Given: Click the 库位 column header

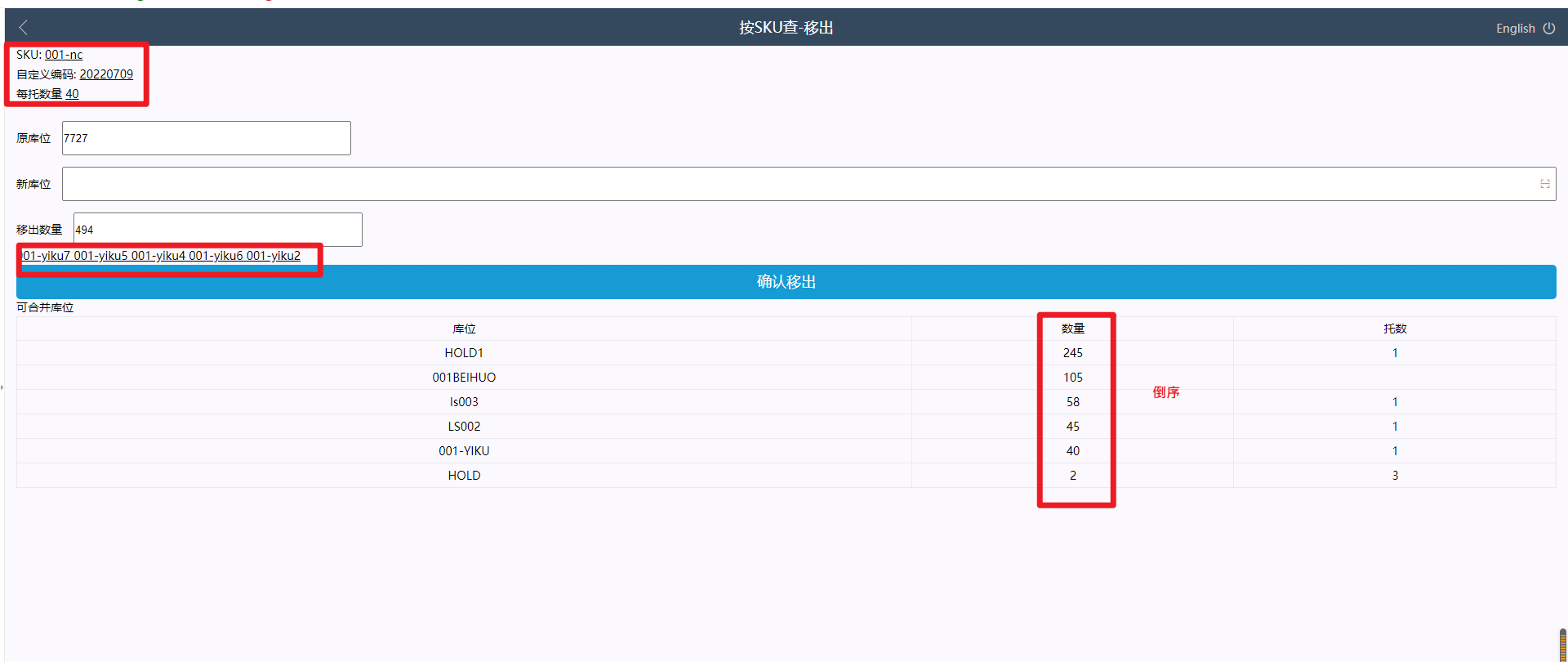Looking at the screenshot, I should 464,329.
